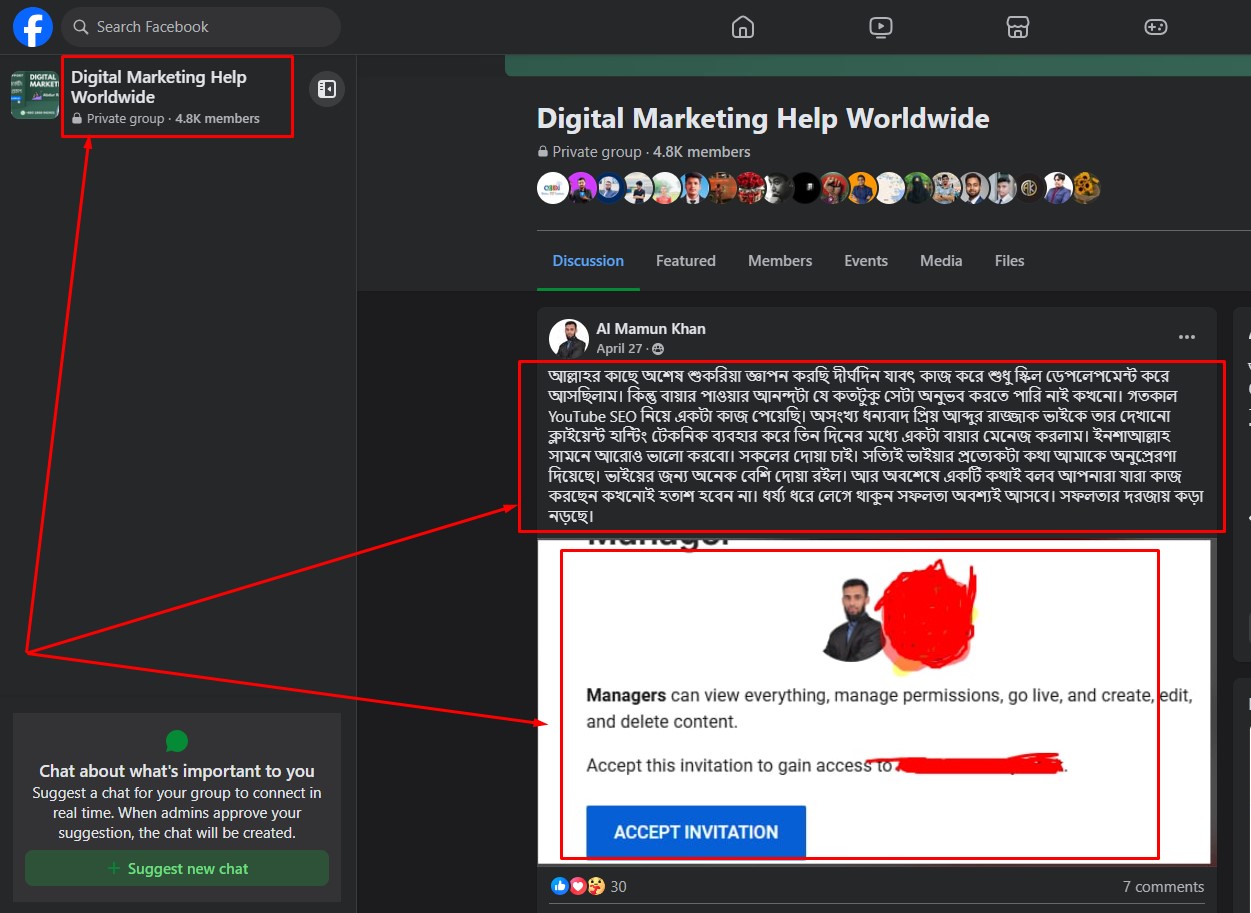
Task: Open the Video (Watch) icon
Action: 881,27
